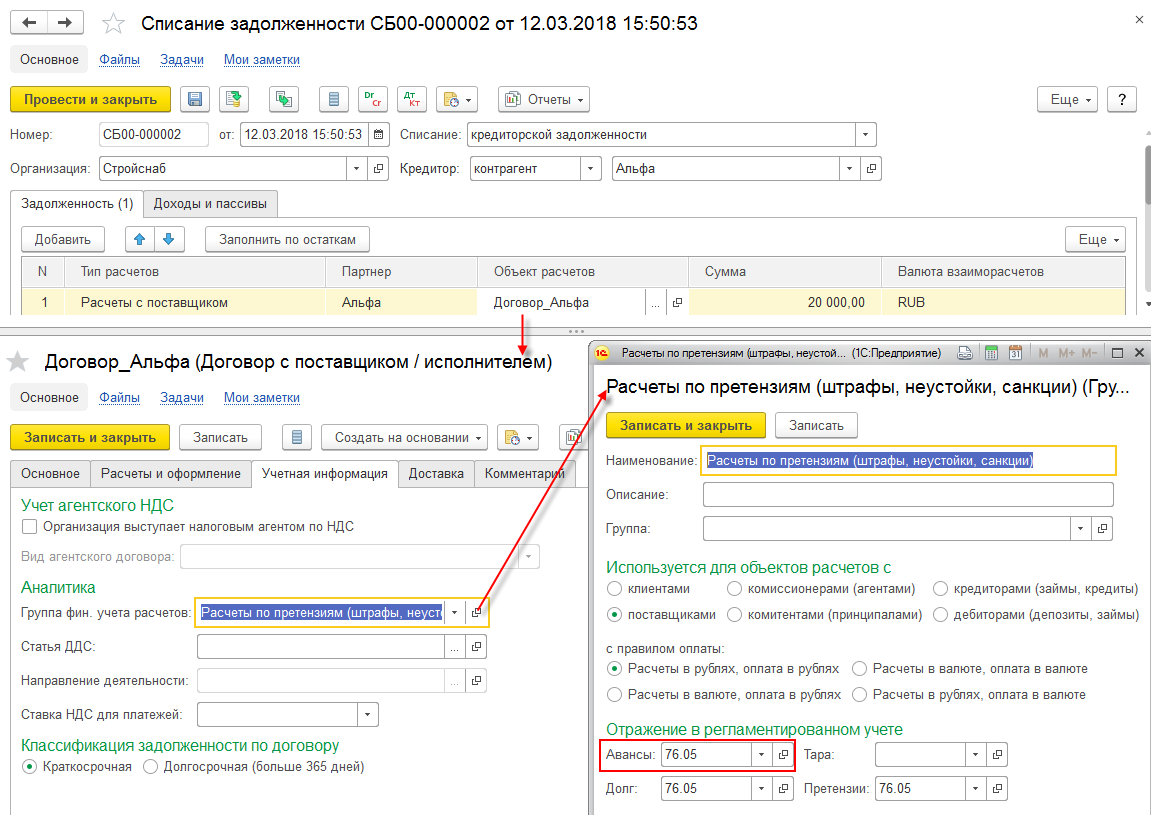This screenshot has height=815, width=1151.
Task: Select Краткосрочная debt classification
Action: tap(29, 767)
